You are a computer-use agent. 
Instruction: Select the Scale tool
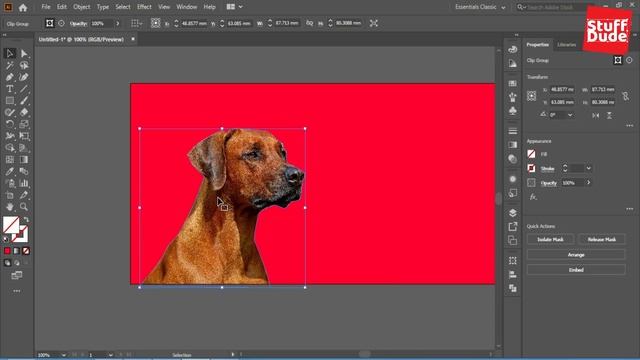(24, 124)
